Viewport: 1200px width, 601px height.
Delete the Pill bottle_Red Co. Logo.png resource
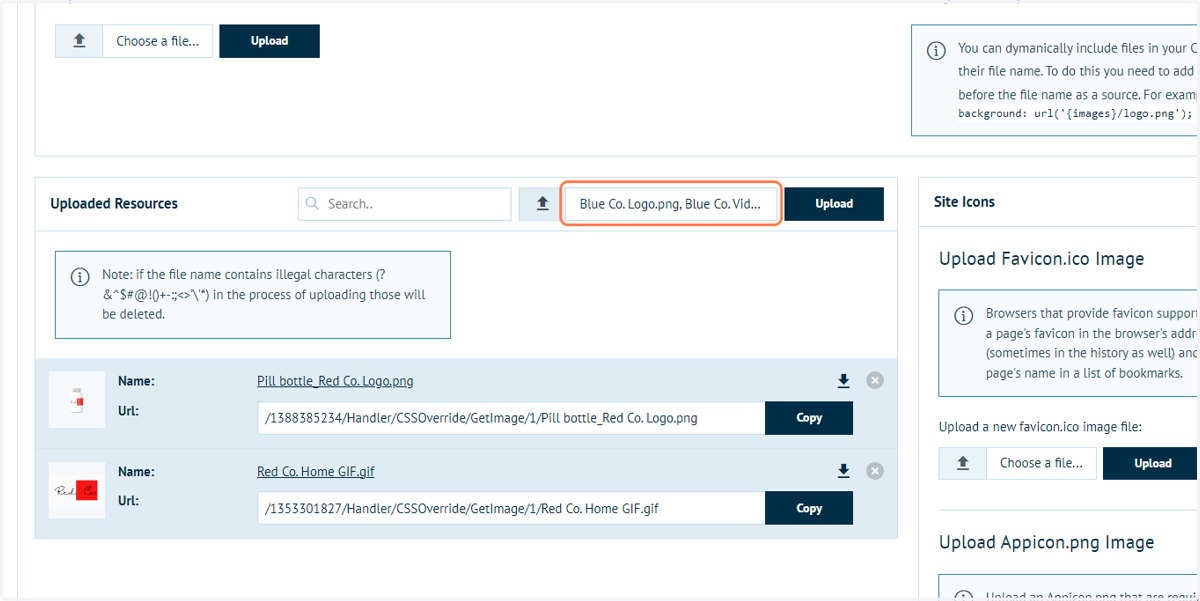pyautogui.click(x=875, y=380)
